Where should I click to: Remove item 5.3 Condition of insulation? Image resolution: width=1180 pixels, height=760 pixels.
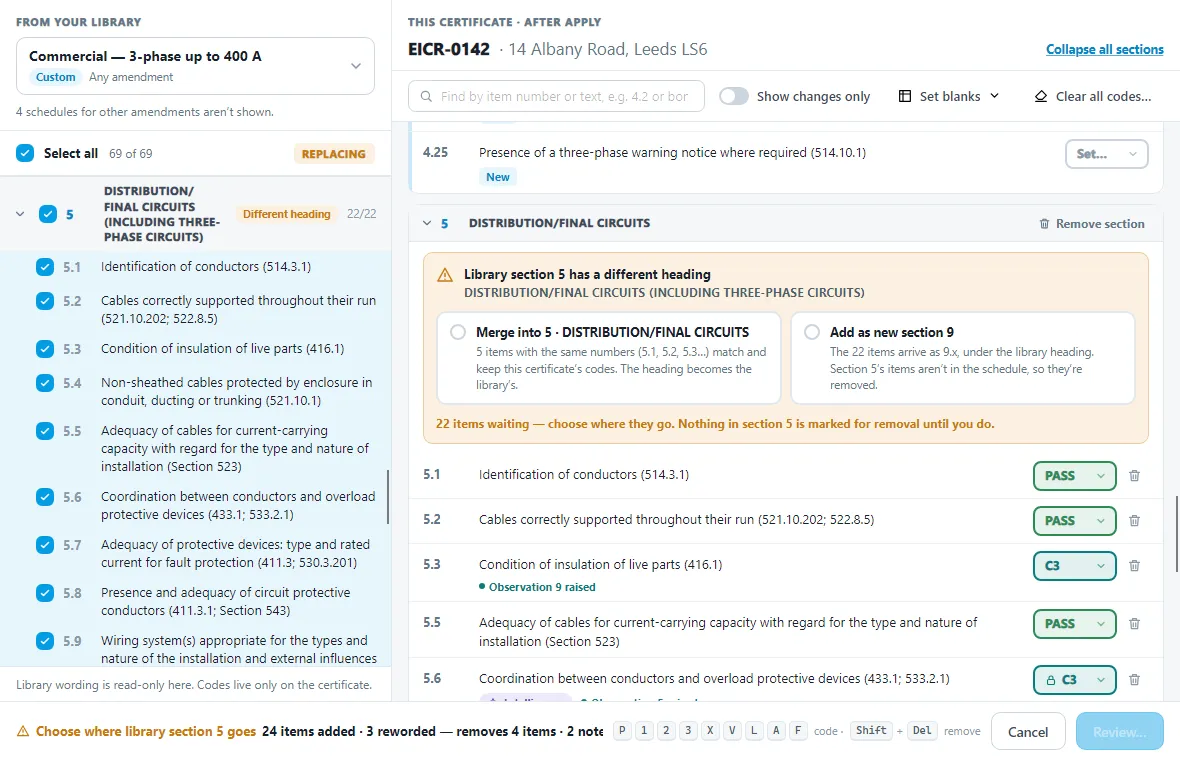[1134, 566]
